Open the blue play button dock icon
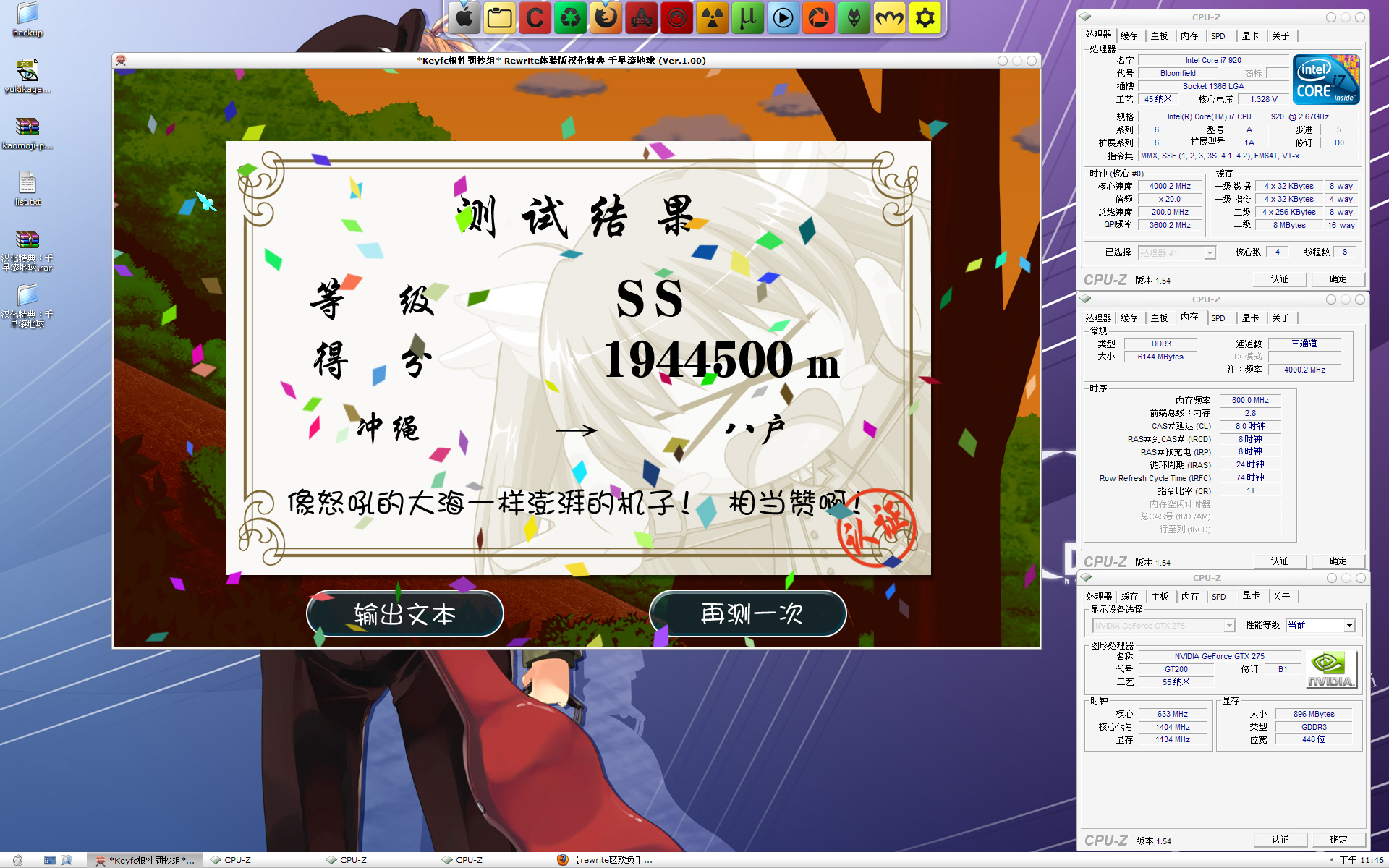 (x=783, y=17)
